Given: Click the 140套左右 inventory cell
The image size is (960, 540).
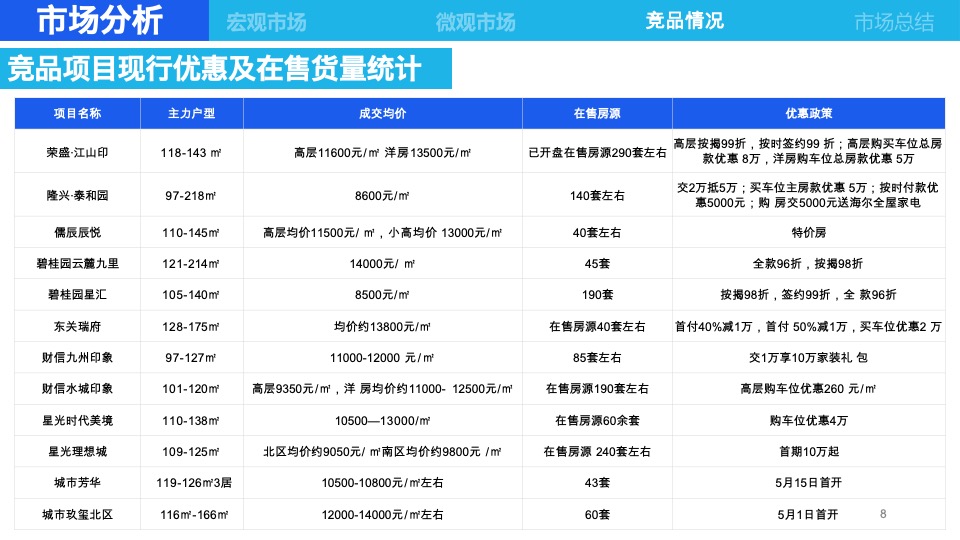Looking at the screenshot, I should pos(597,195).
